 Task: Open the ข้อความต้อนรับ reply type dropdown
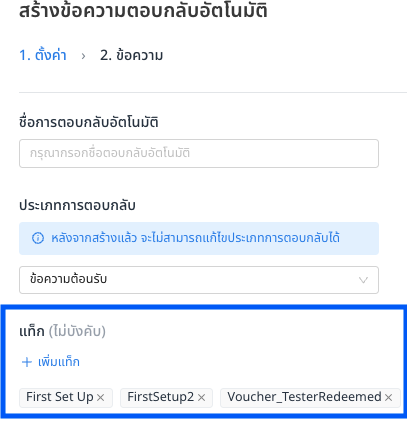pos(199,280)
